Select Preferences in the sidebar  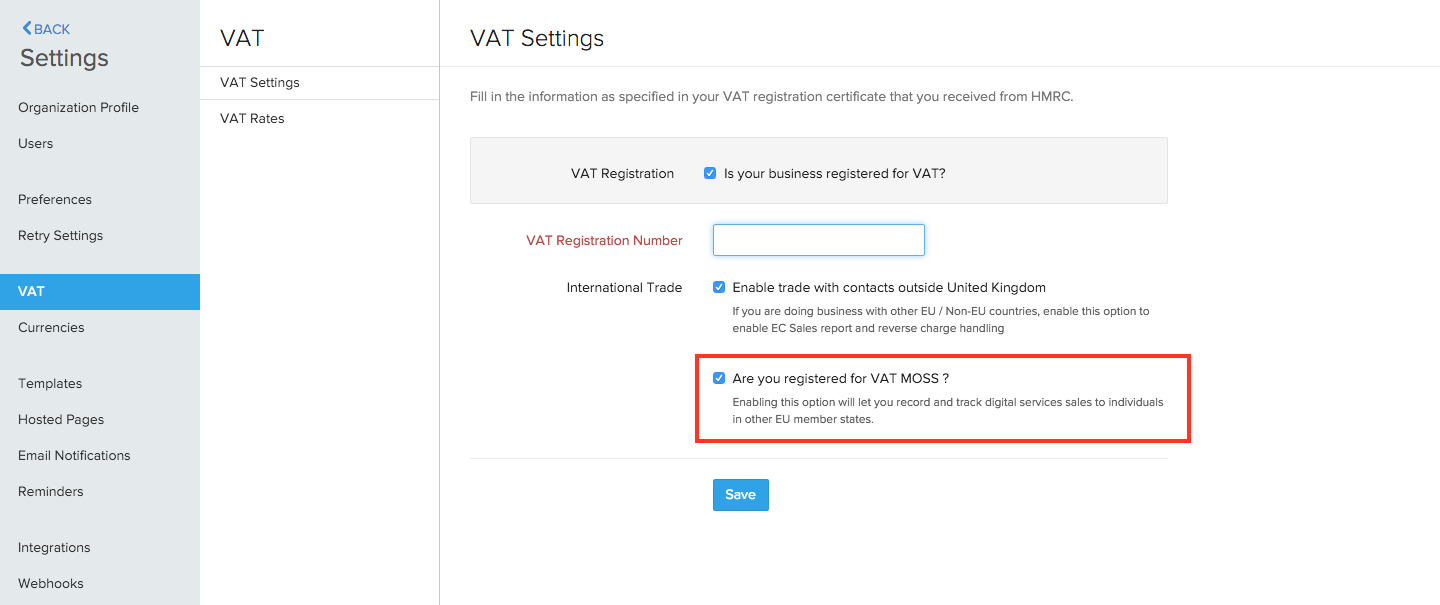point(55,199)
